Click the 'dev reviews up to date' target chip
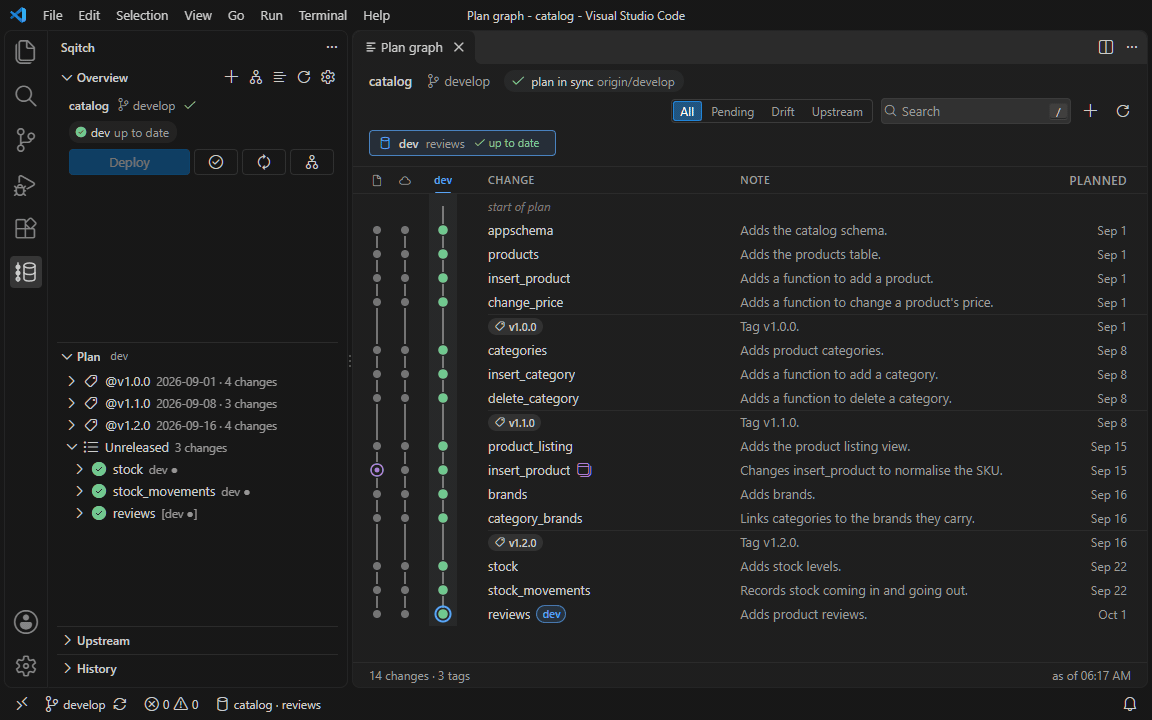The width and height of the screenshot is (1152, 720). point(462,143)
